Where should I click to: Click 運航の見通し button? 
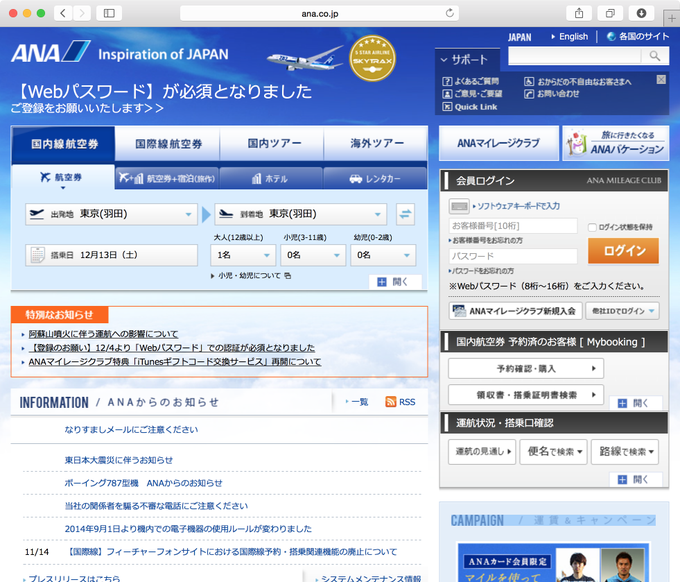click(x=482, y=451)
